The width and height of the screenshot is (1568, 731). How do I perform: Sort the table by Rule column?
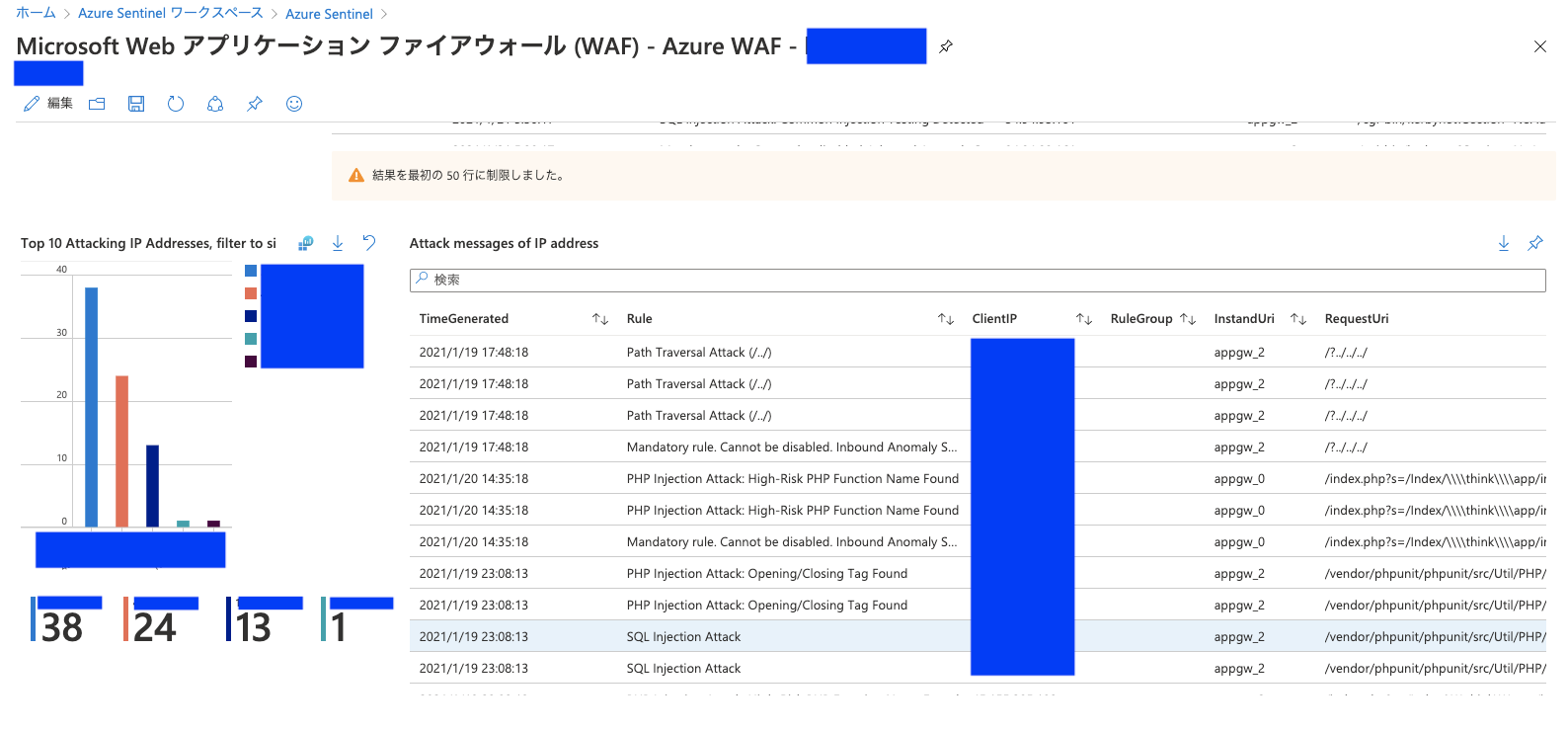pyautogui.click(x=946, y=319)
